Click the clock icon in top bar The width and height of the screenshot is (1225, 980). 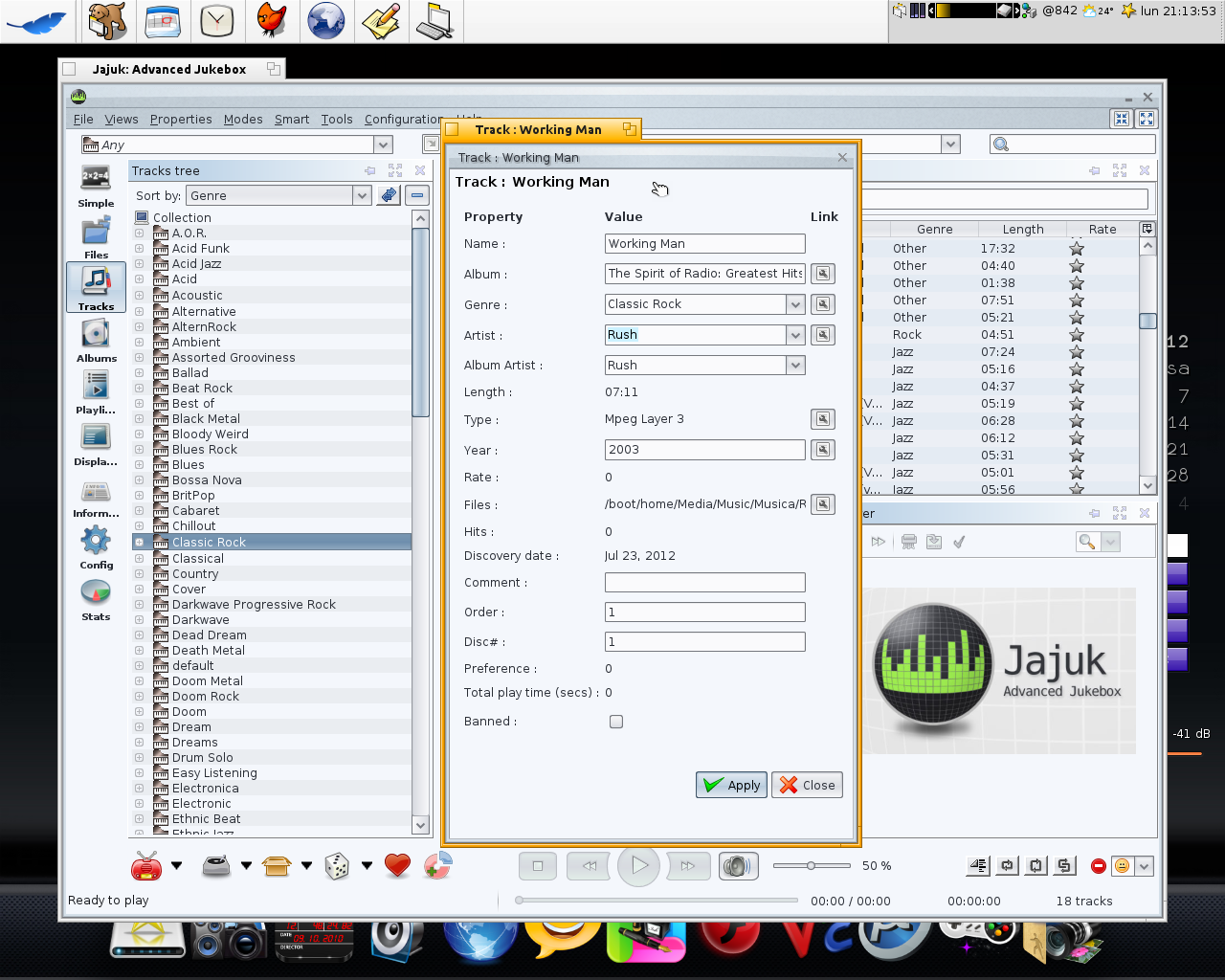217,20
